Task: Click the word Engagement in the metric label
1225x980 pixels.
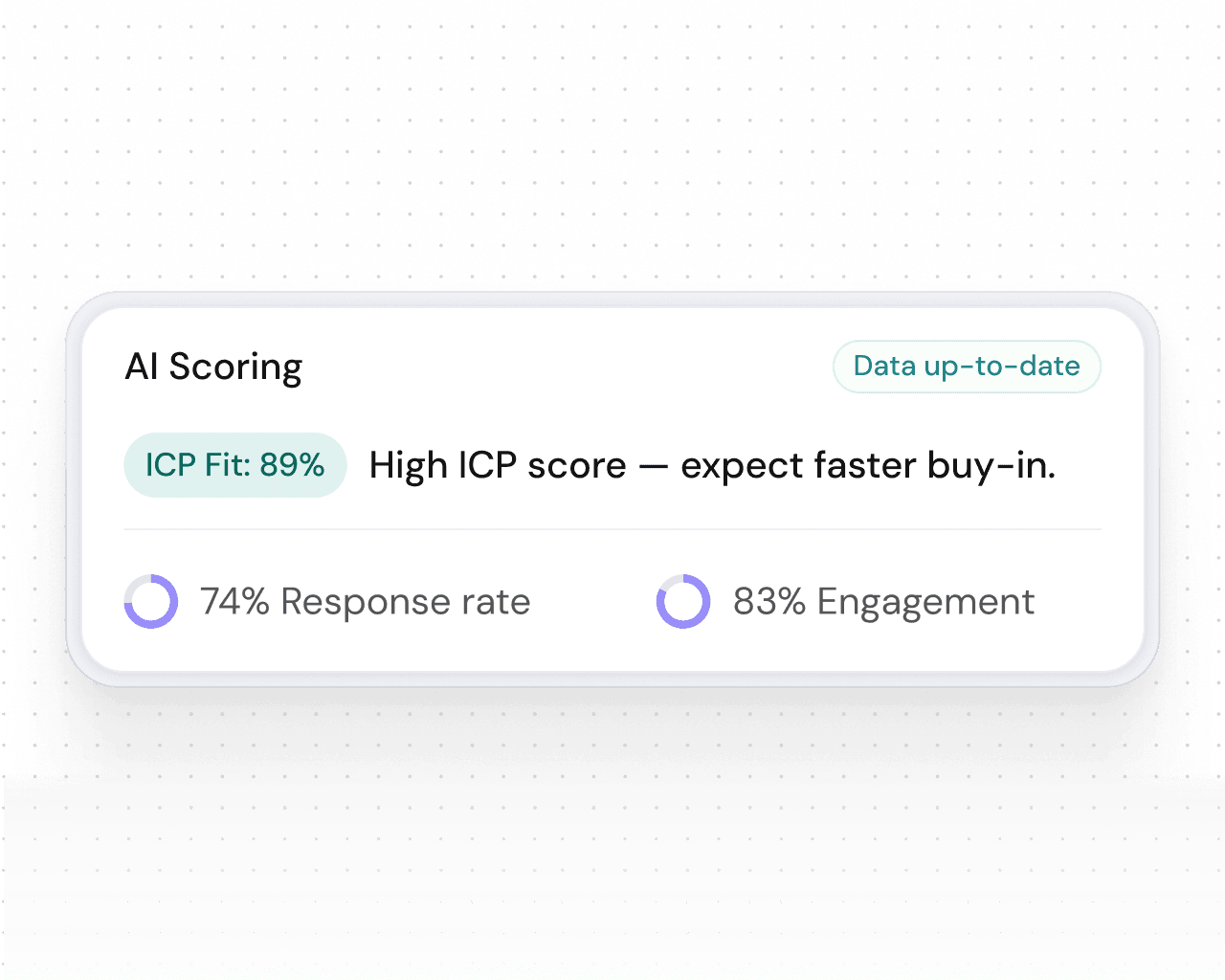Action: pos(925,603)
